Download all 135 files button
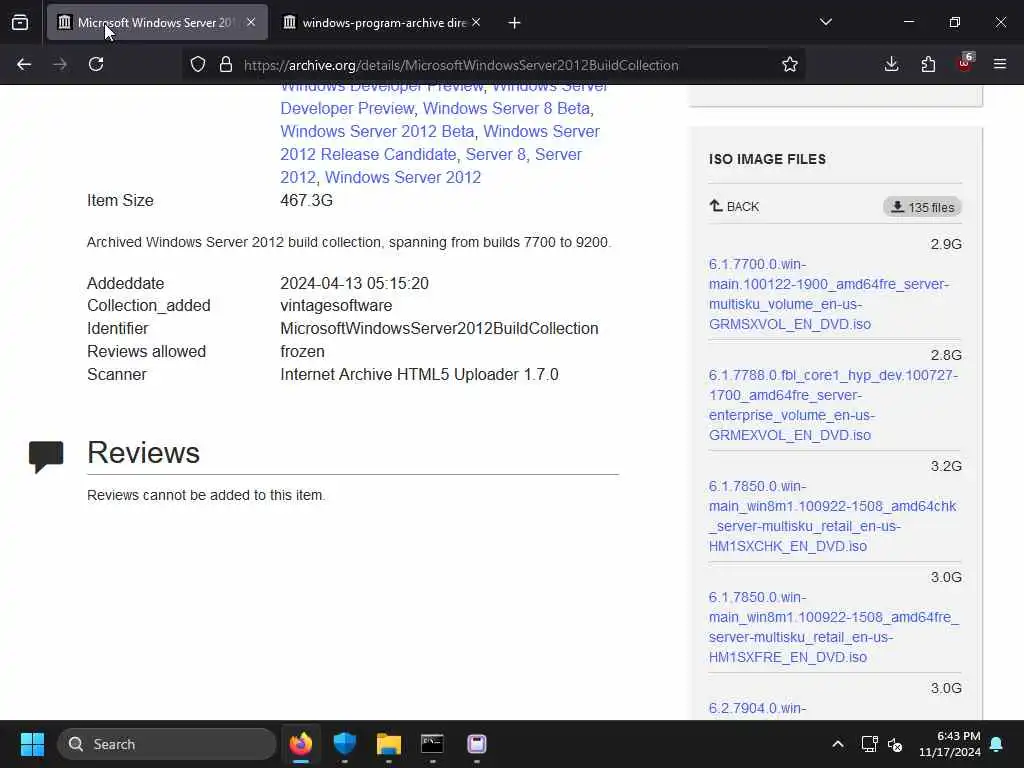The image size is (1024, 768). (x=922, y=207)
